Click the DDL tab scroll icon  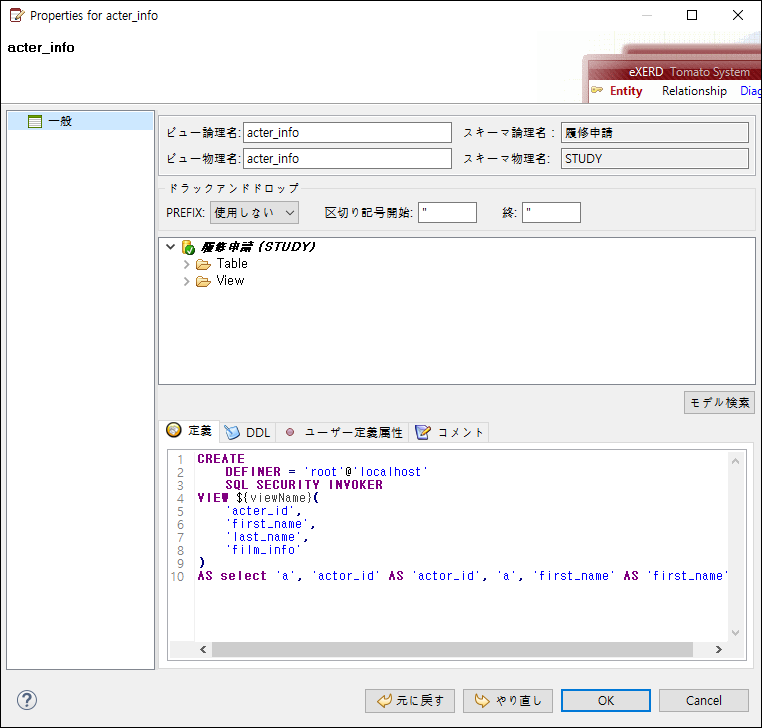[x=232, y=432]
